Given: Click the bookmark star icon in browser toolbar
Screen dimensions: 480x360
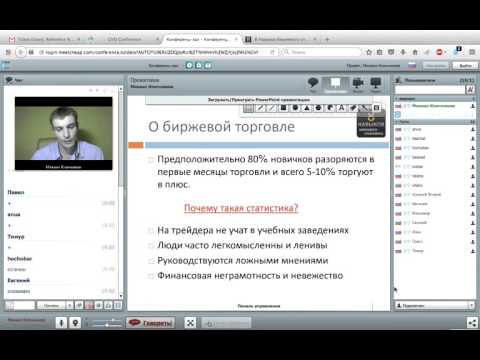Looking at the screenshot, I should click(369, 52).
